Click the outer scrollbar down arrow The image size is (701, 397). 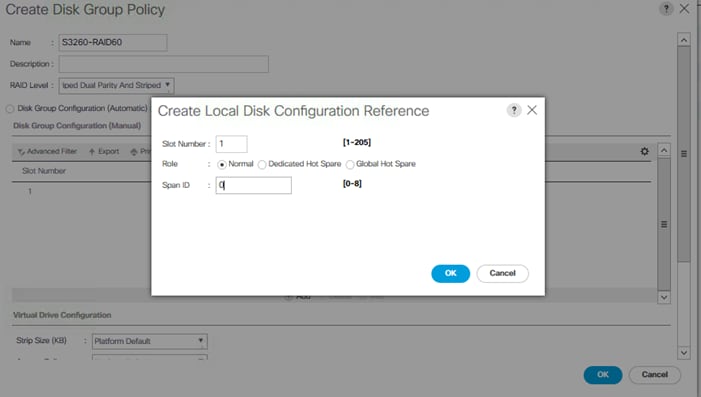(684, 352)
